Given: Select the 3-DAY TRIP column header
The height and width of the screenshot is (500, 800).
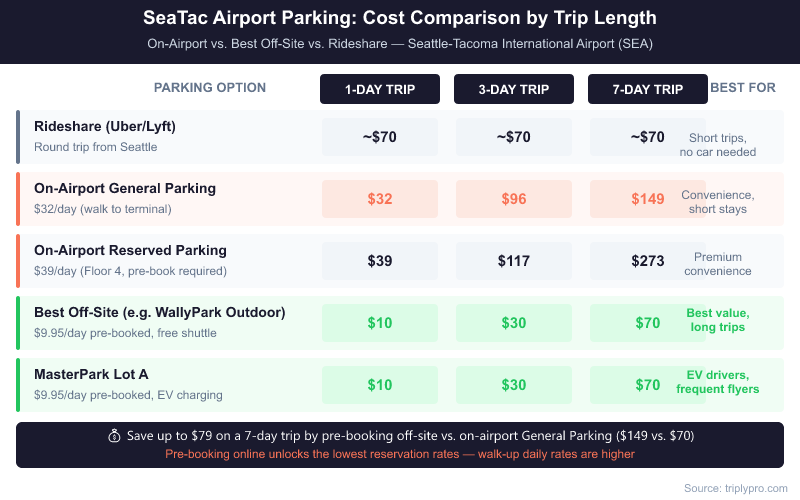Looking at the screenshot, I should [514, 89].
